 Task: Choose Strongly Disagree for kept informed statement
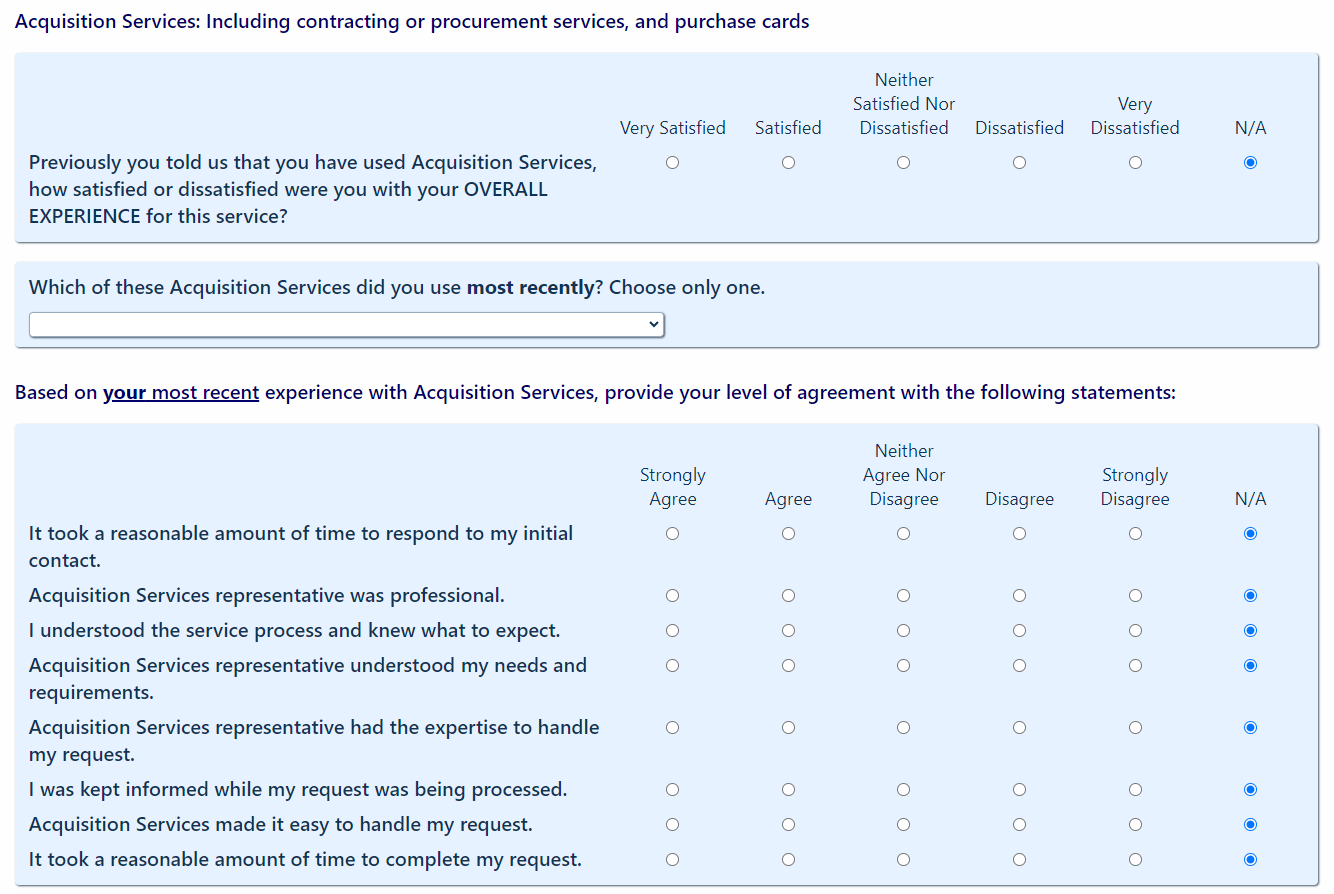pos(1135,790)
